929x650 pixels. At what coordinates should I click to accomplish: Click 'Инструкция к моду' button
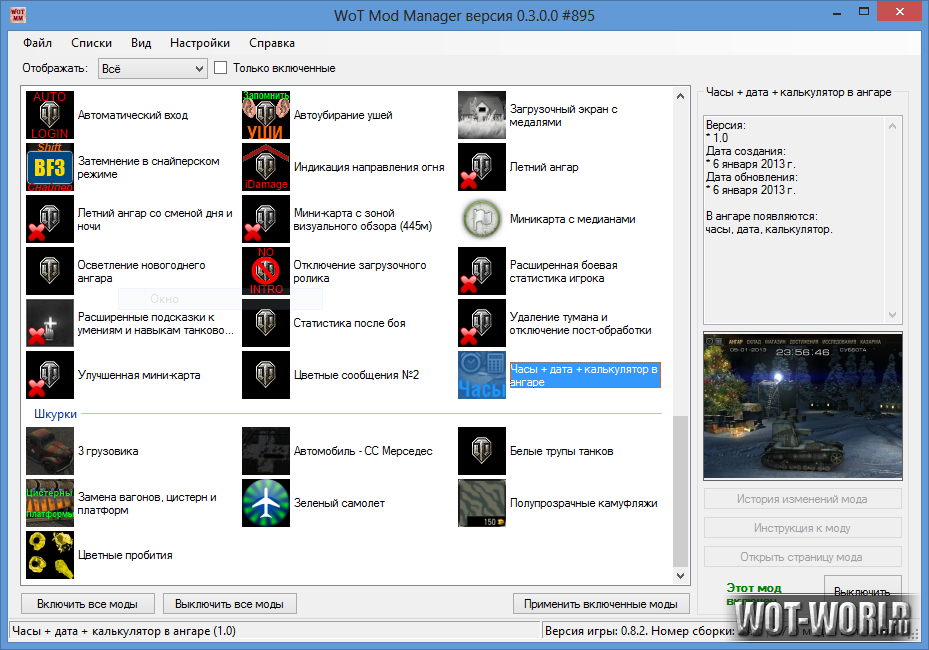click(802, 528)
